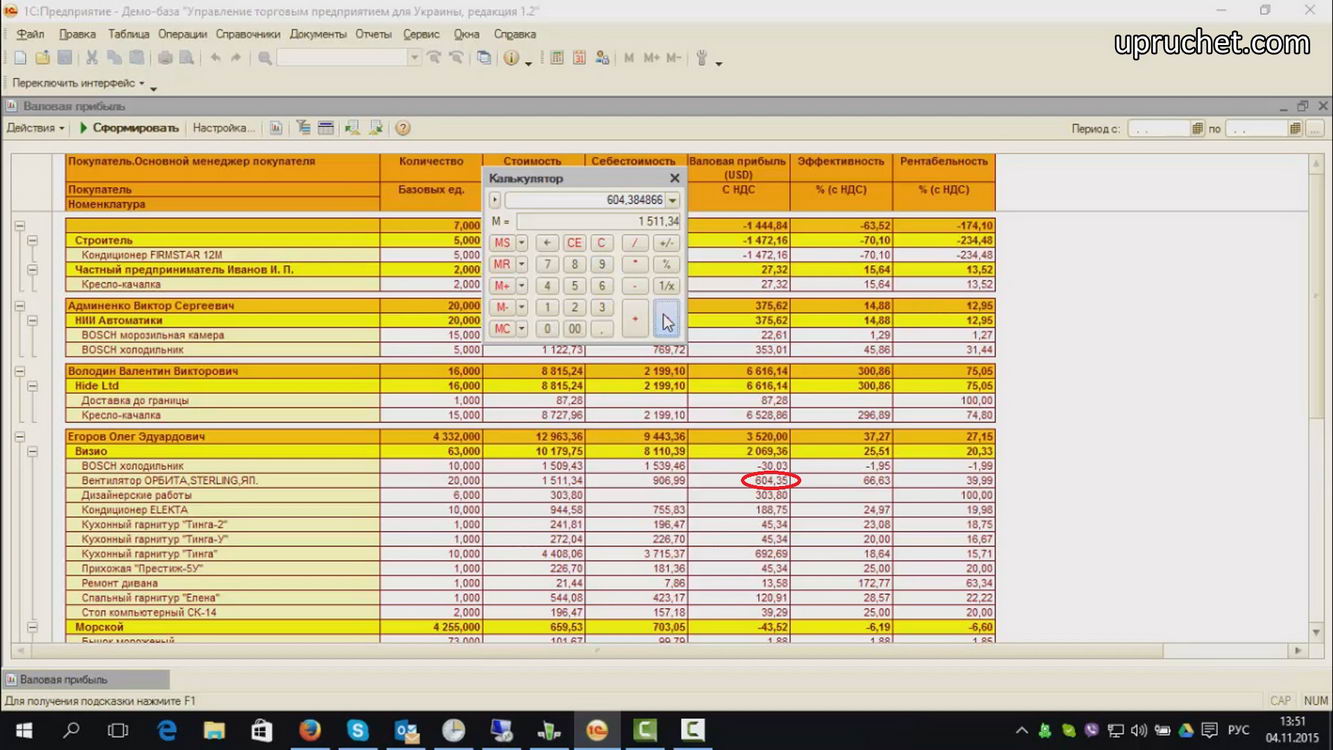Open the calculator from the main toolbar icon
1333x750 pixels.
click(x=557, y=59)
